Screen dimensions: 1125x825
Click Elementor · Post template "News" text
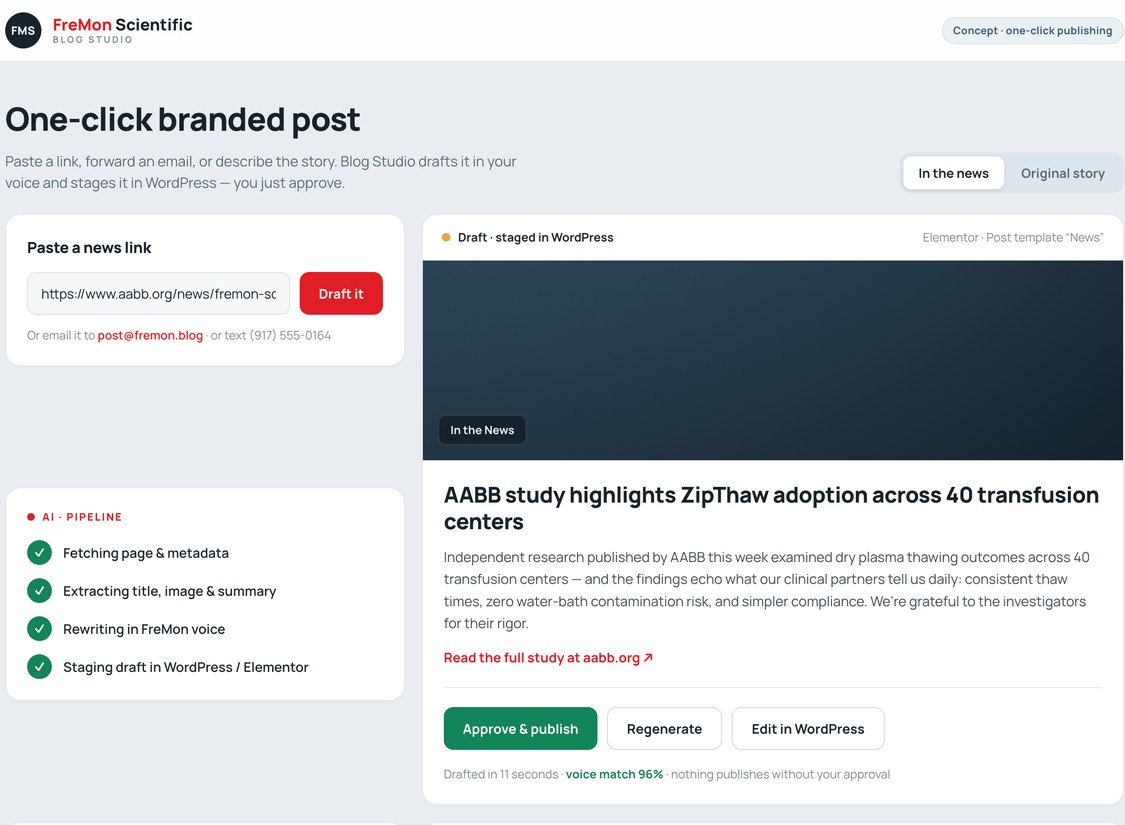coord(1013,237)
